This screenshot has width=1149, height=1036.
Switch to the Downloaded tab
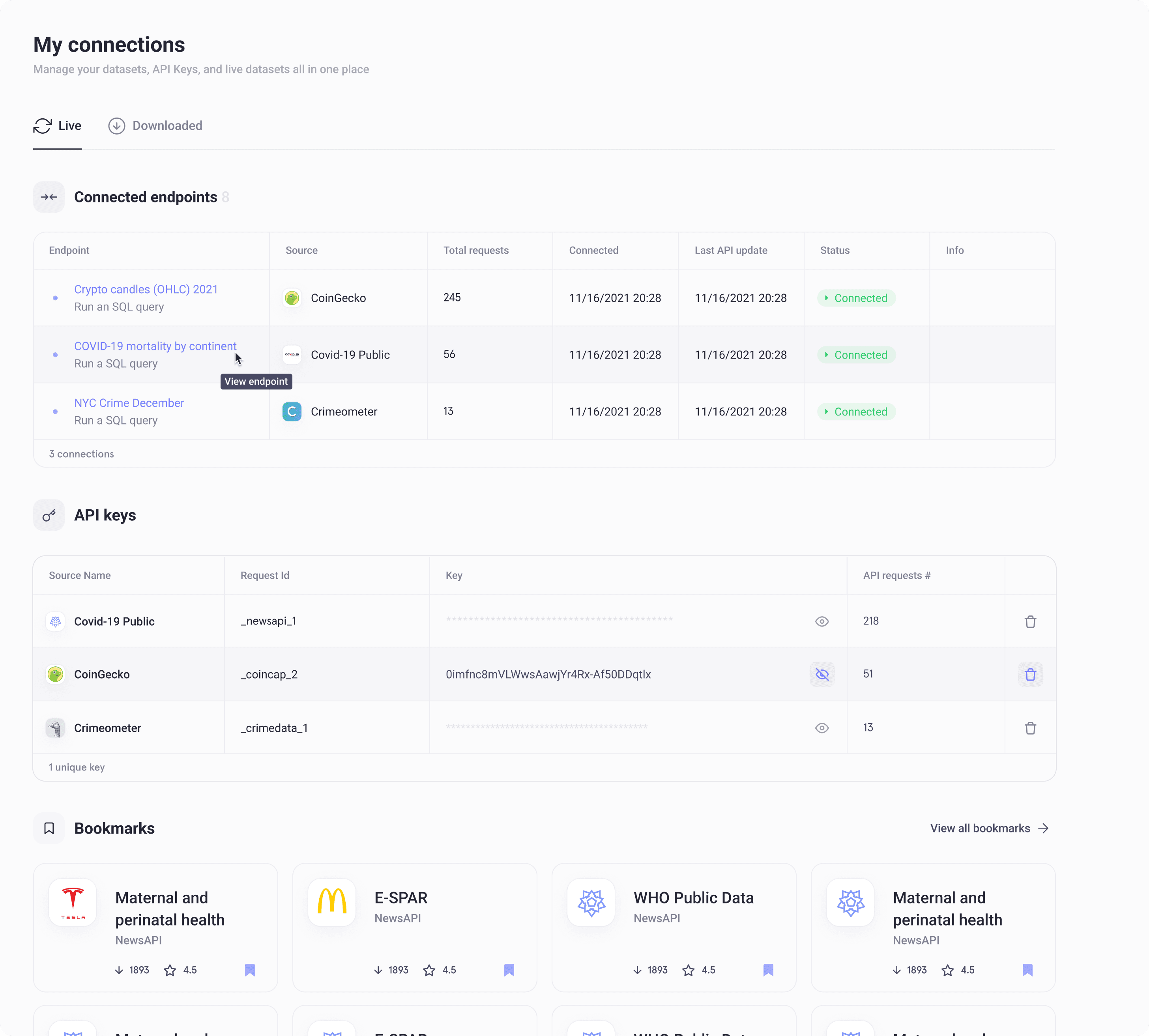[x=155, y=126]
